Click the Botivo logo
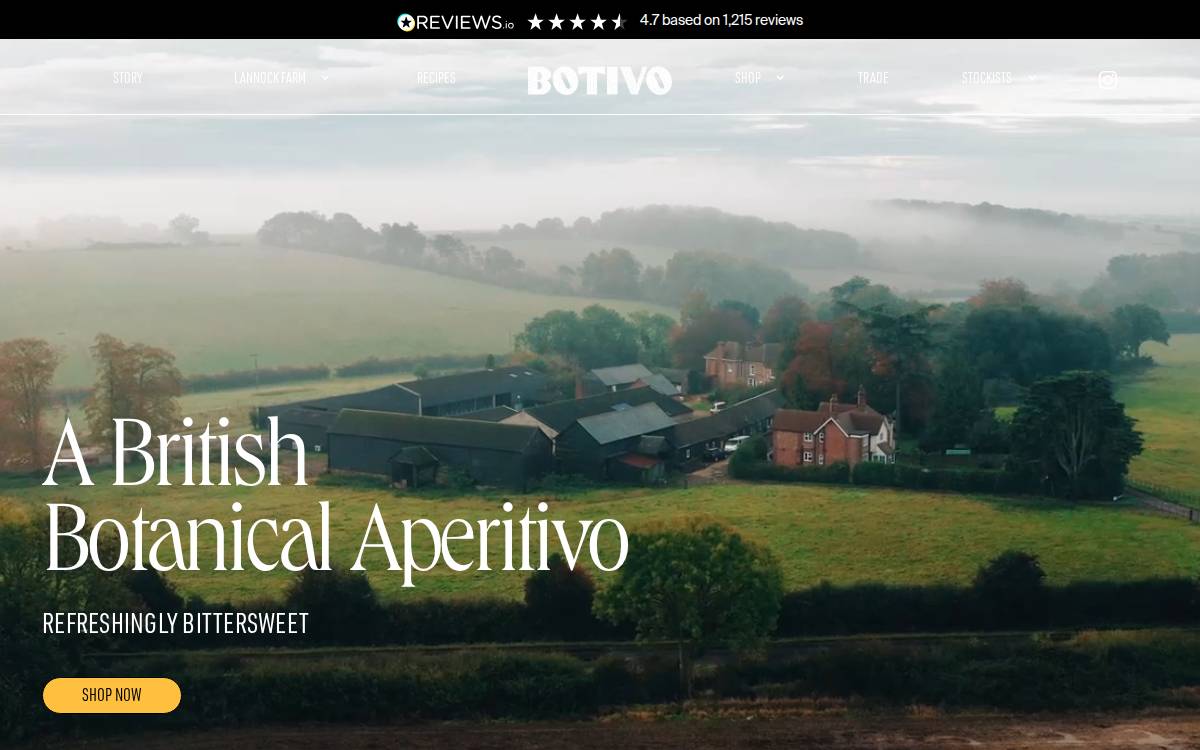The image size is (1200, 750). (x=600, y=80)
